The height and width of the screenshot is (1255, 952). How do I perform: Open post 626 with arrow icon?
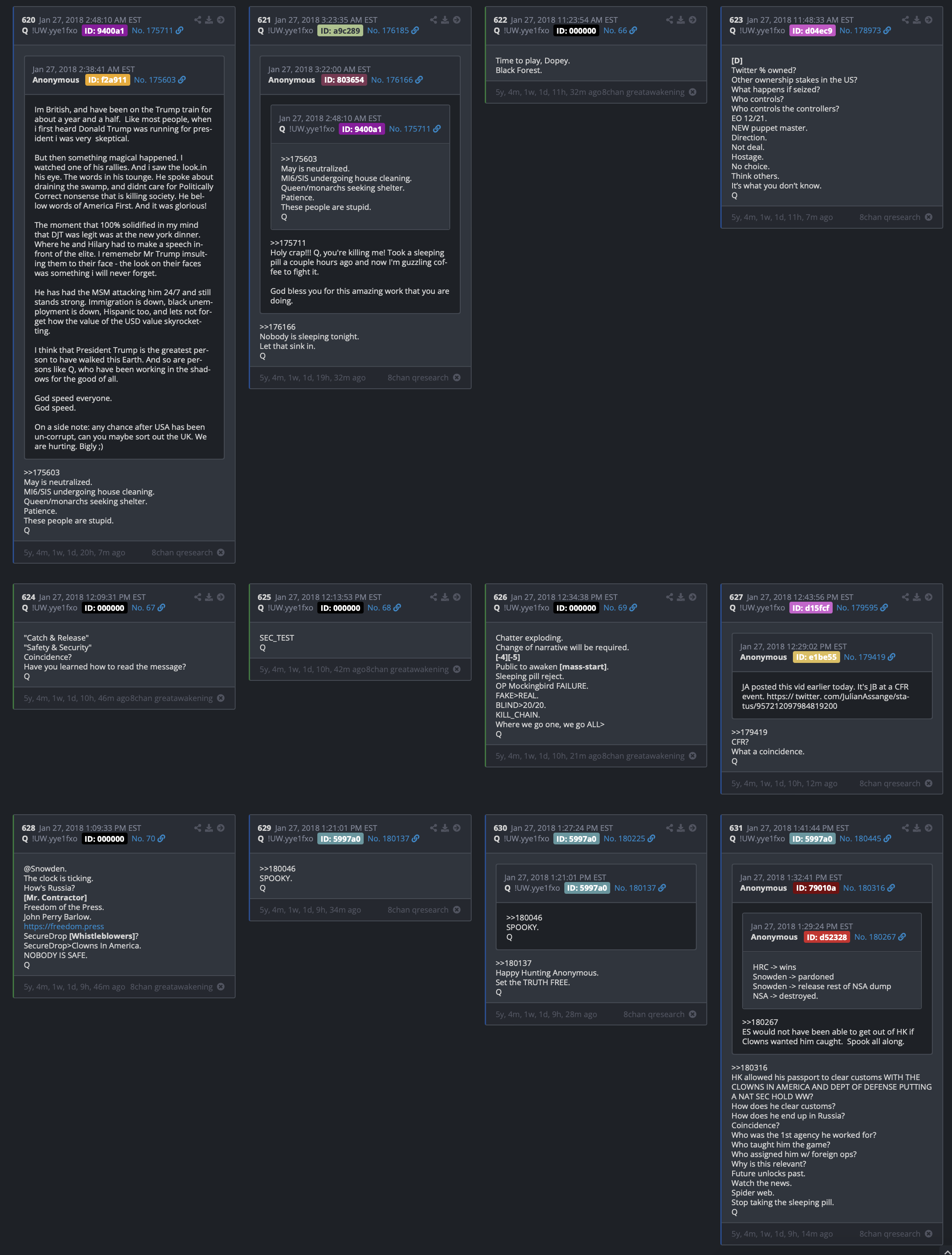[x=693, y=597]
